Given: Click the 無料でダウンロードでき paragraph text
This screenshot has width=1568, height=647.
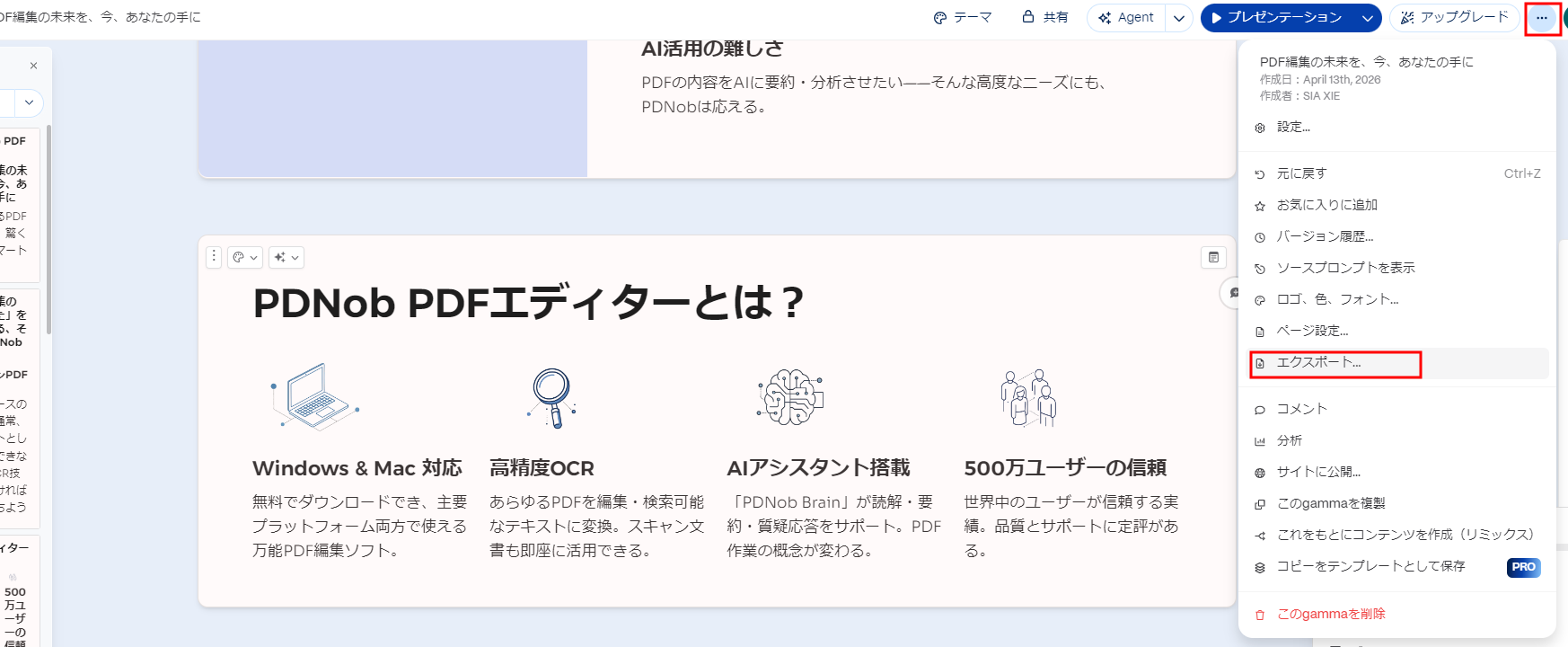Looking at the screenshot, I should tap(359, 526).
